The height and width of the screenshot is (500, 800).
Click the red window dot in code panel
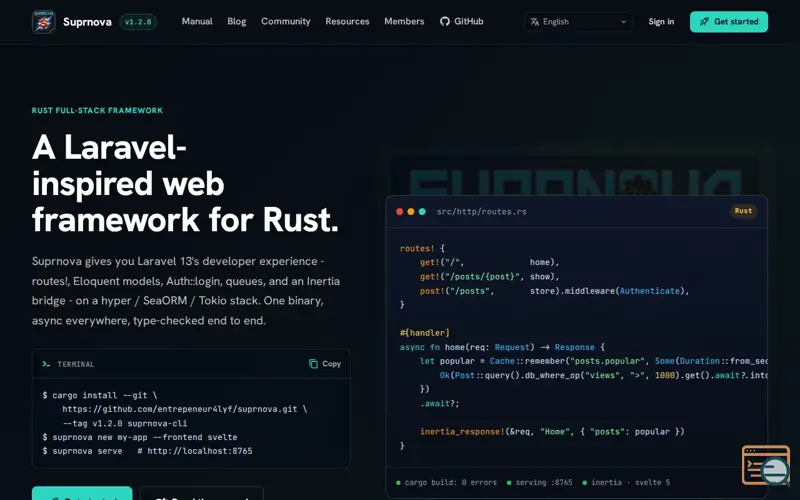pos(399,212)
